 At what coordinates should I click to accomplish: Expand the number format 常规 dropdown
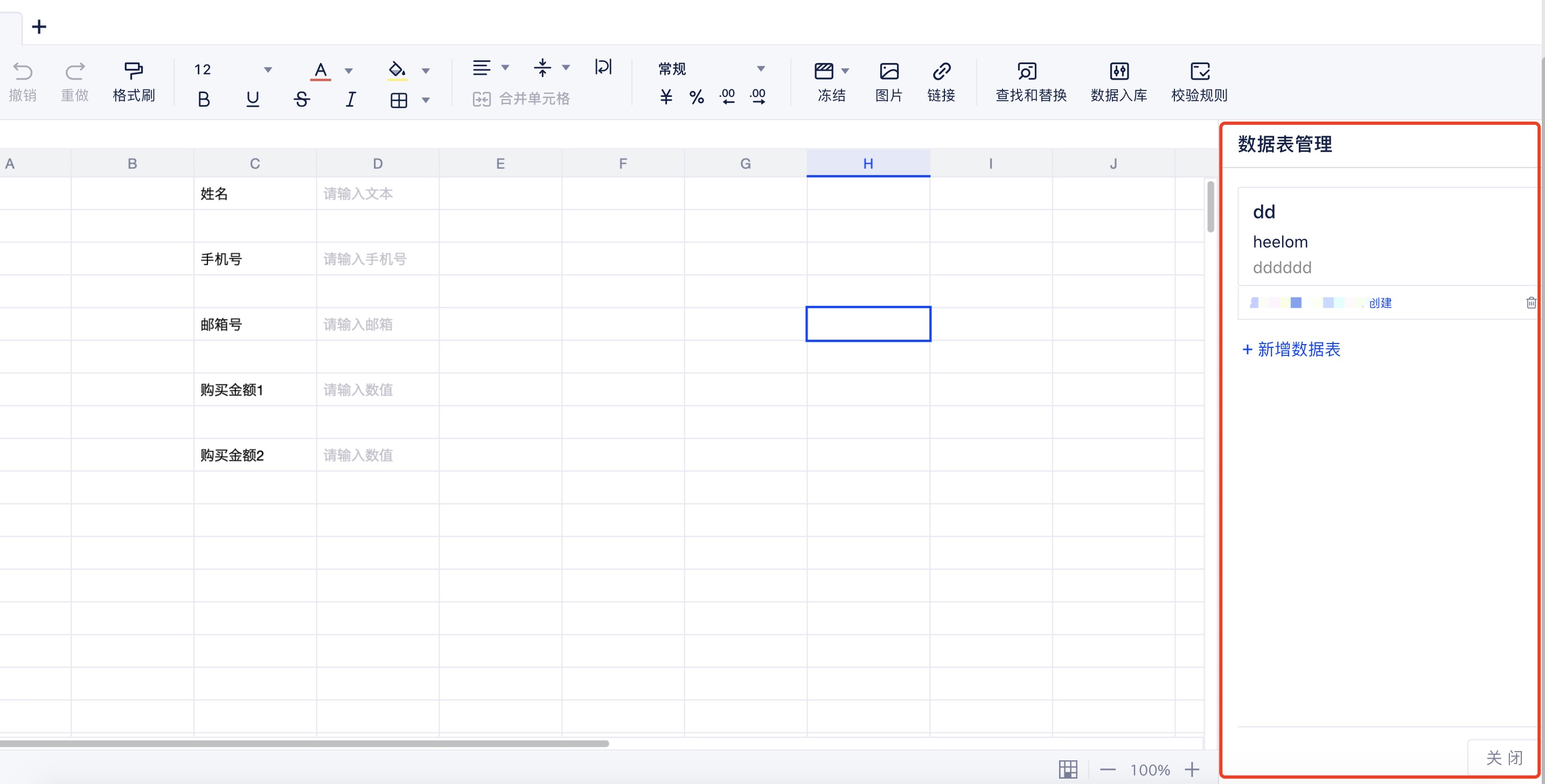(x=760, y=69)
